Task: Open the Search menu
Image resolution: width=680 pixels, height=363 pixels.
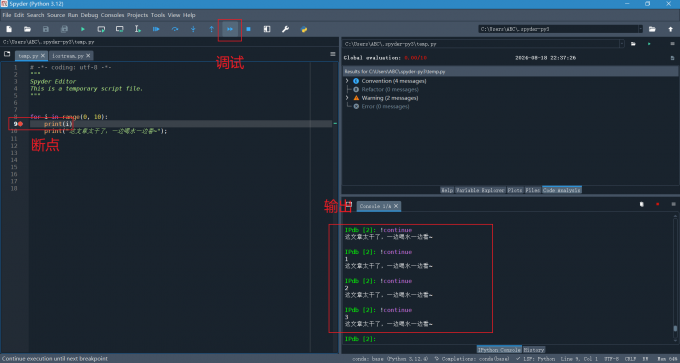Action: (36, 15)
